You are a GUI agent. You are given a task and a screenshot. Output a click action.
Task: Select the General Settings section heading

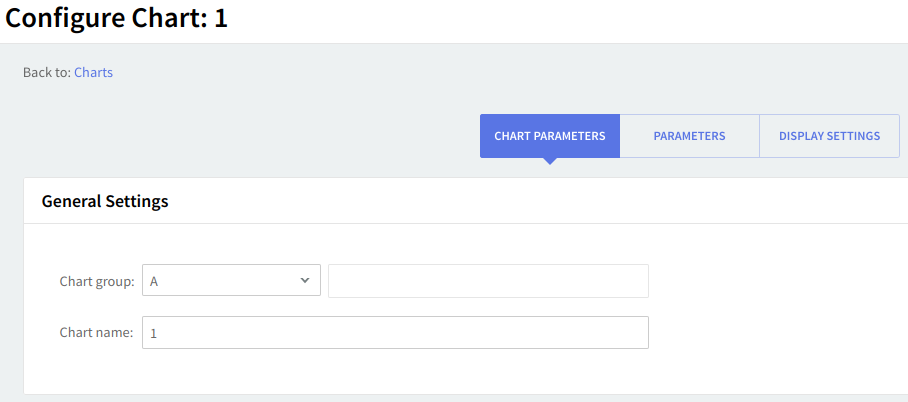tap(105, 201)
